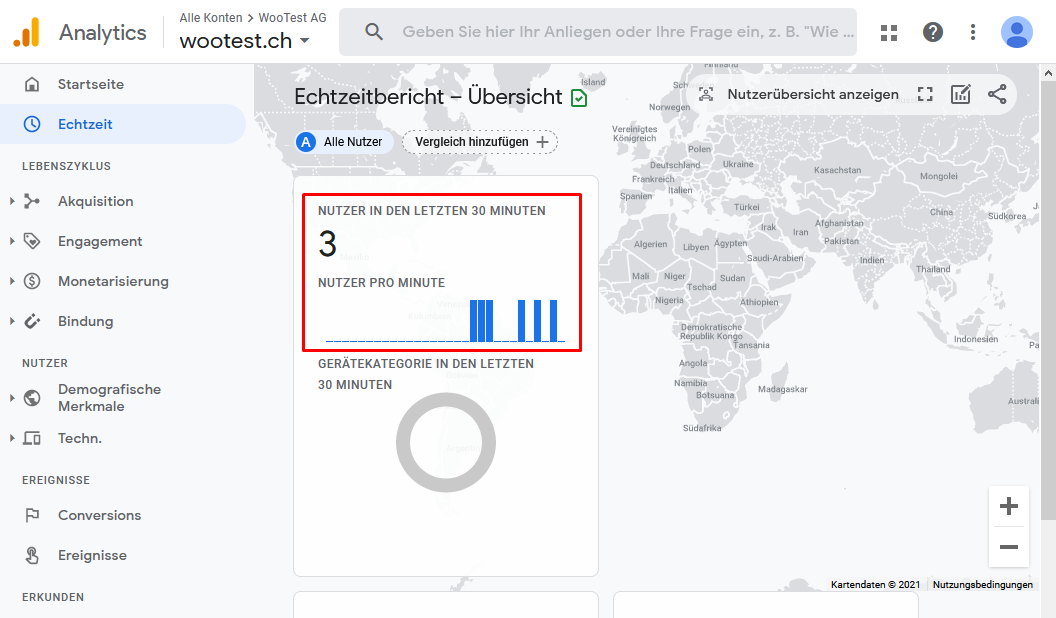Open the edit comparisons chart icon
Screen dimensions: 1056x618
[x=960, y=94]
